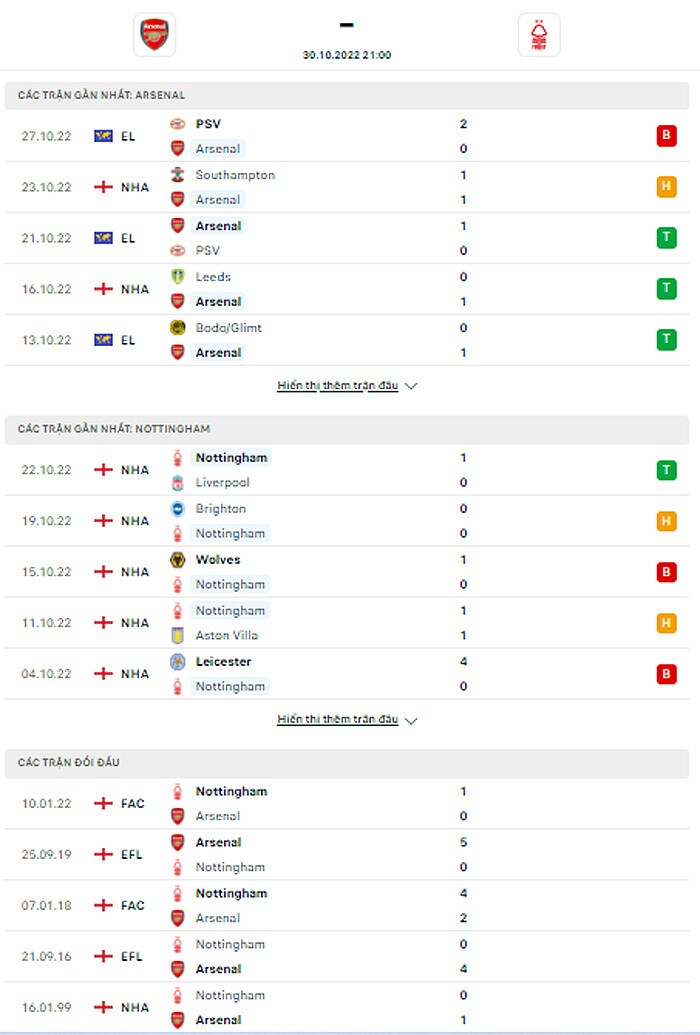The height and width of the screenshot is (1035, 700).
Task: Click the Aston Villa team crest icon
Action: point(178,635)
